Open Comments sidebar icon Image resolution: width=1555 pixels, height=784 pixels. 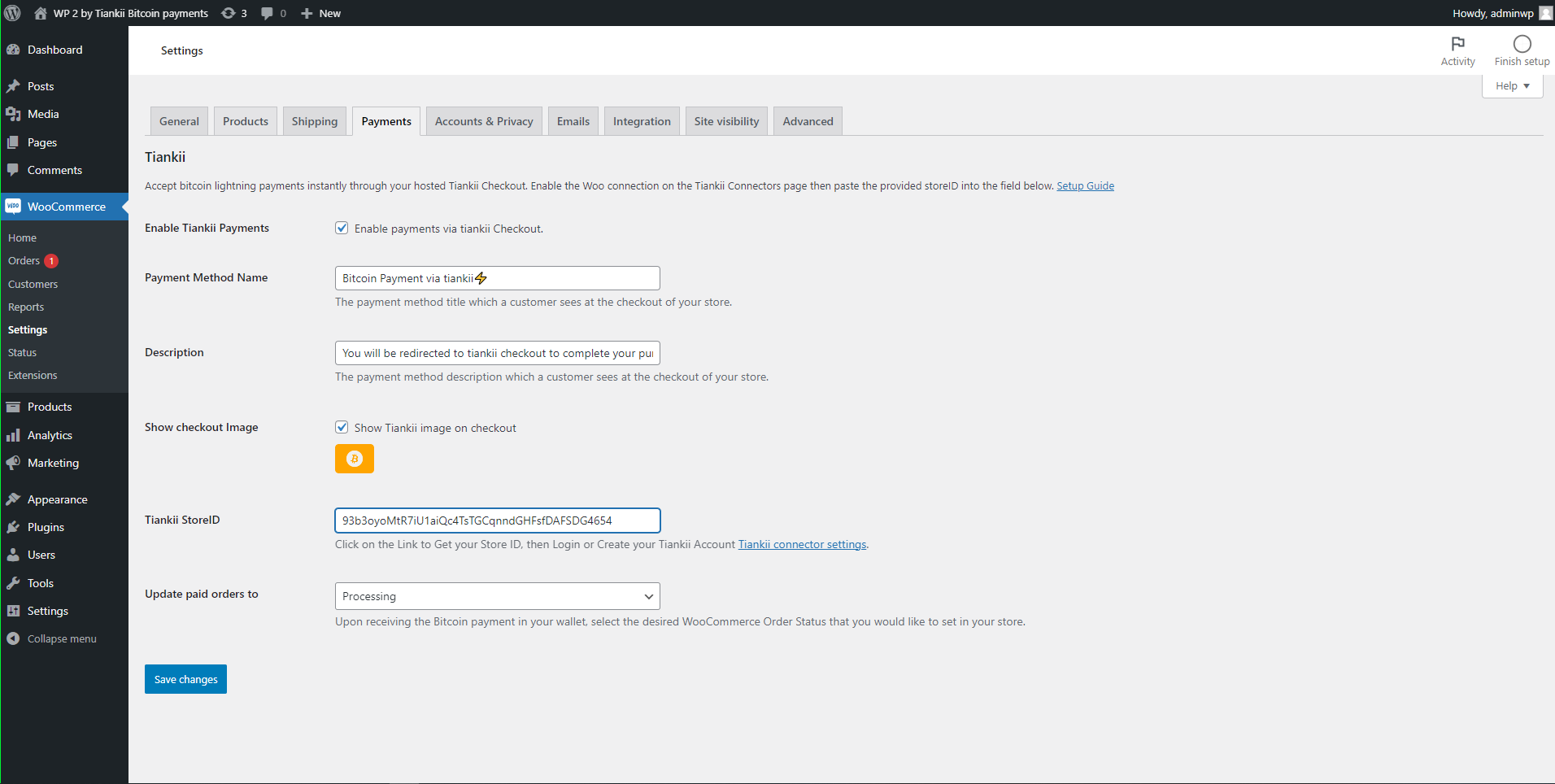coord(13,170)
